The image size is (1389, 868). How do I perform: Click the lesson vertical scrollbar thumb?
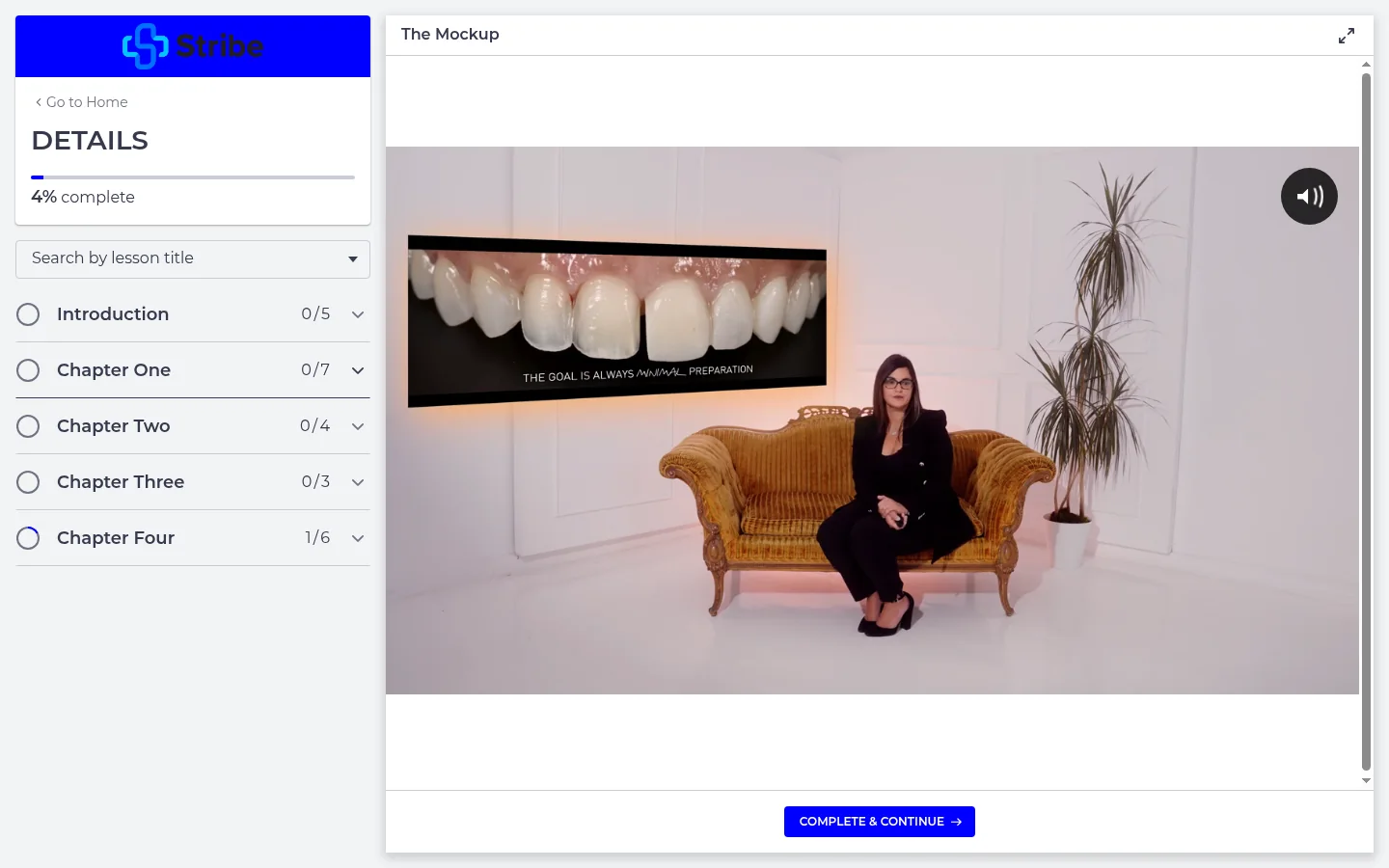pos(1366,421)
